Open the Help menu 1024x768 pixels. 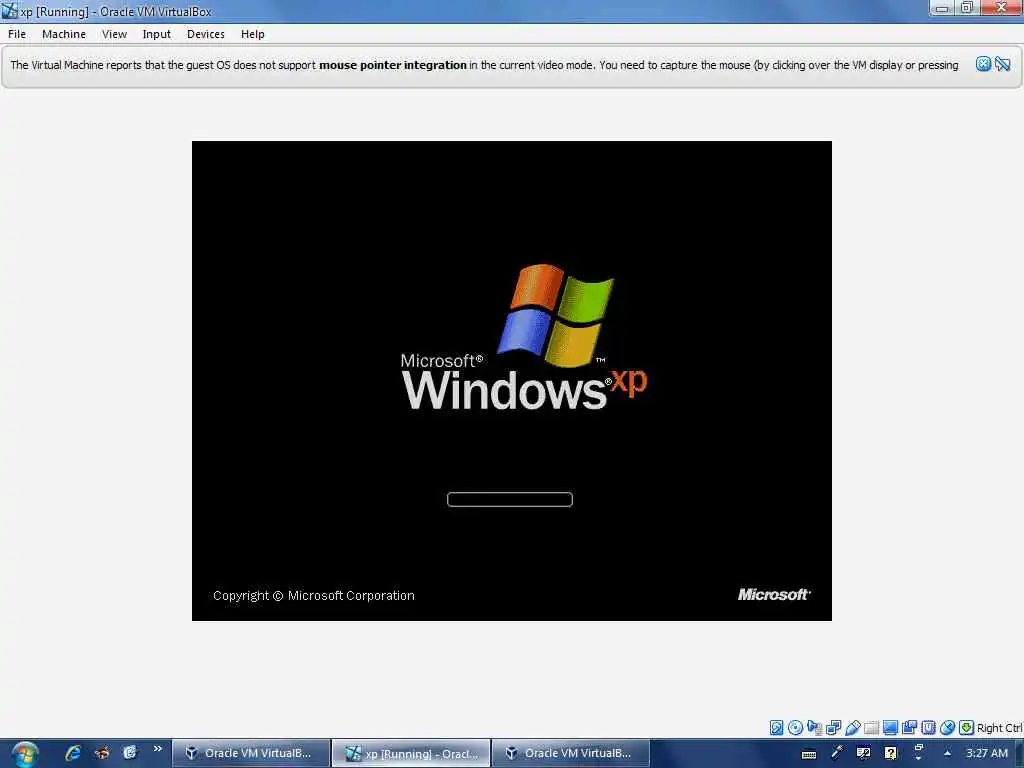pos(253,34)
